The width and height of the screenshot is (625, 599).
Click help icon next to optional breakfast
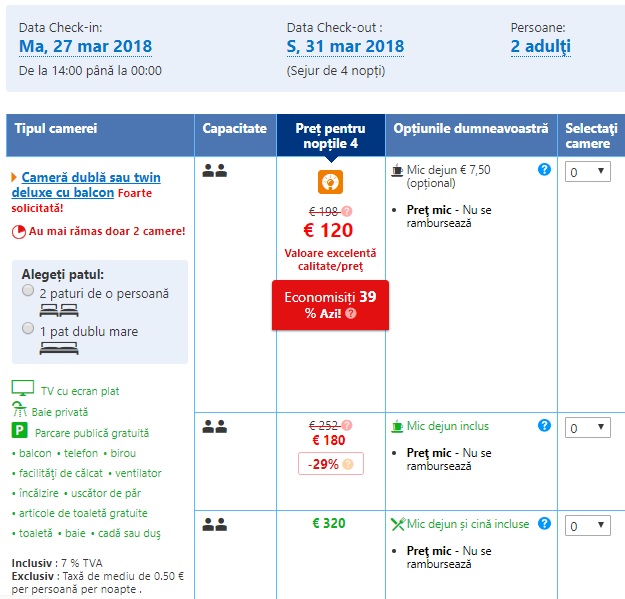pyautogui.click(x=544, y=170)
